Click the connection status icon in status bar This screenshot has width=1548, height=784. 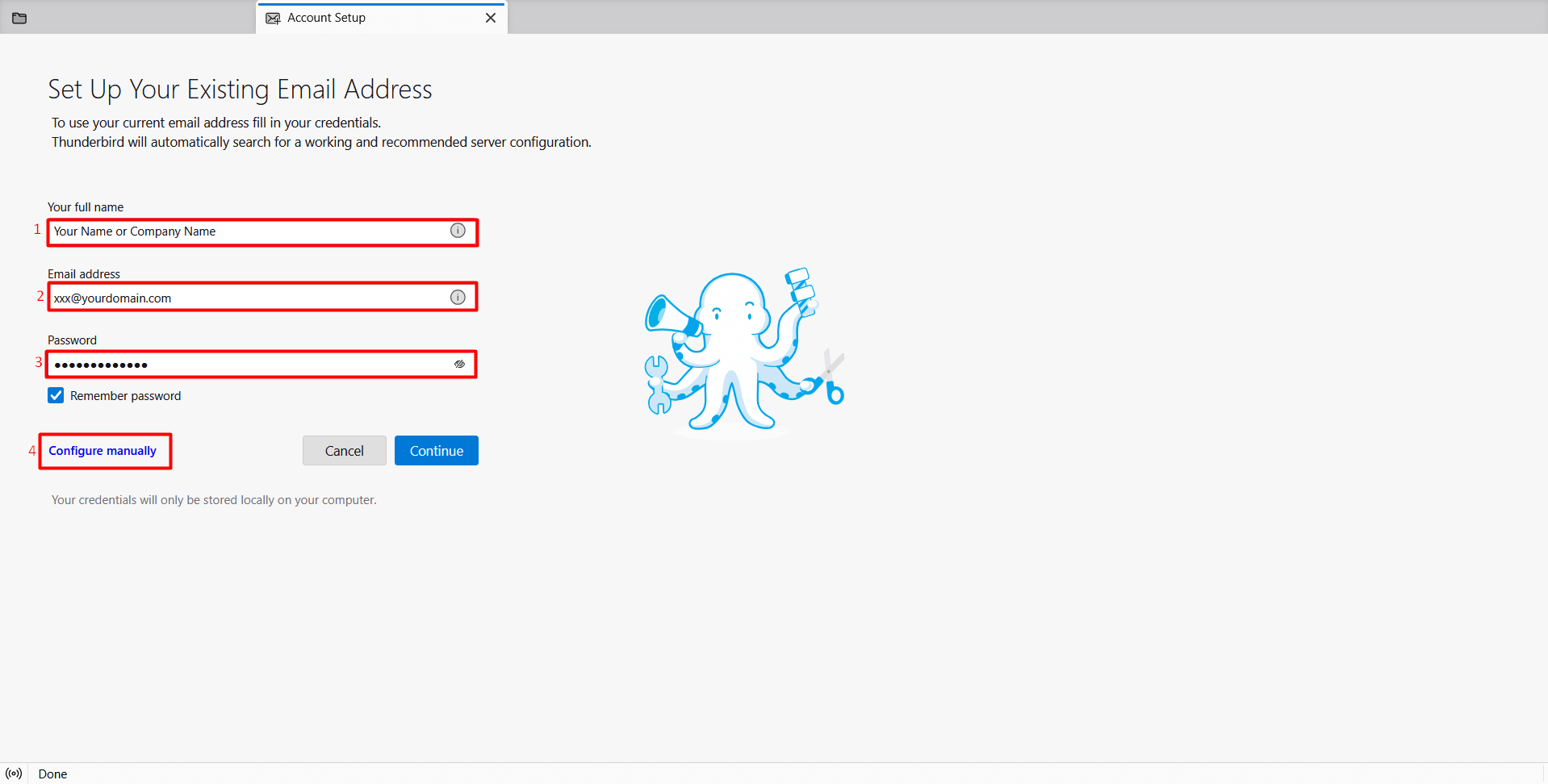(x=14, y=774)
